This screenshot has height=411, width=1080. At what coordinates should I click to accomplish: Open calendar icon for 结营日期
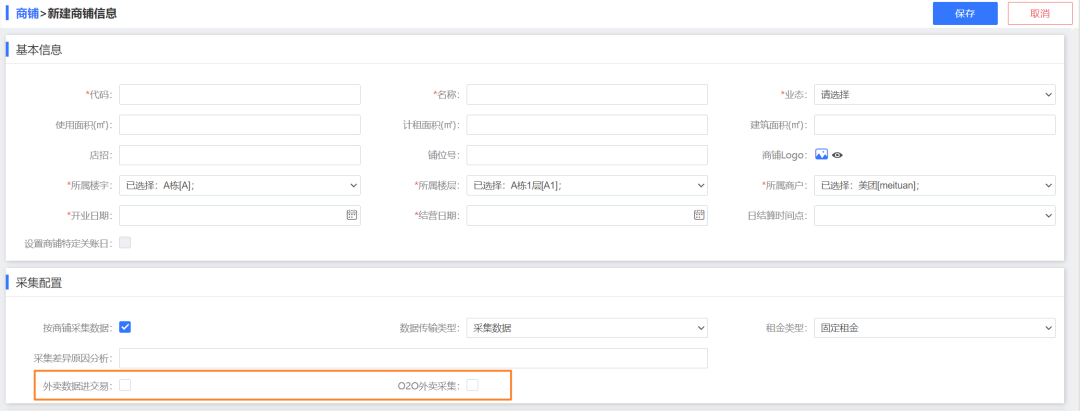(699, 215)
